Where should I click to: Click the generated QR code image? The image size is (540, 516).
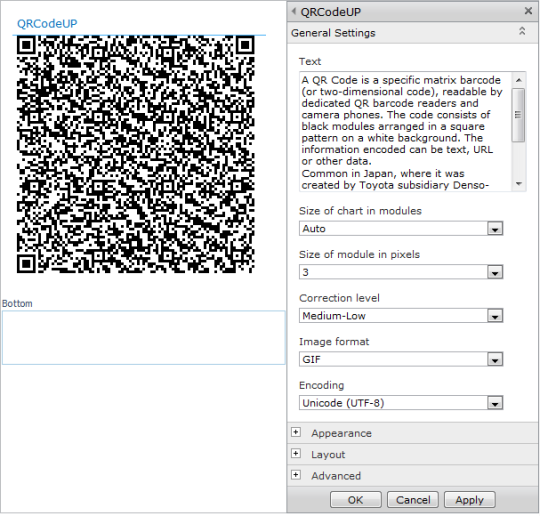(136, 155)
